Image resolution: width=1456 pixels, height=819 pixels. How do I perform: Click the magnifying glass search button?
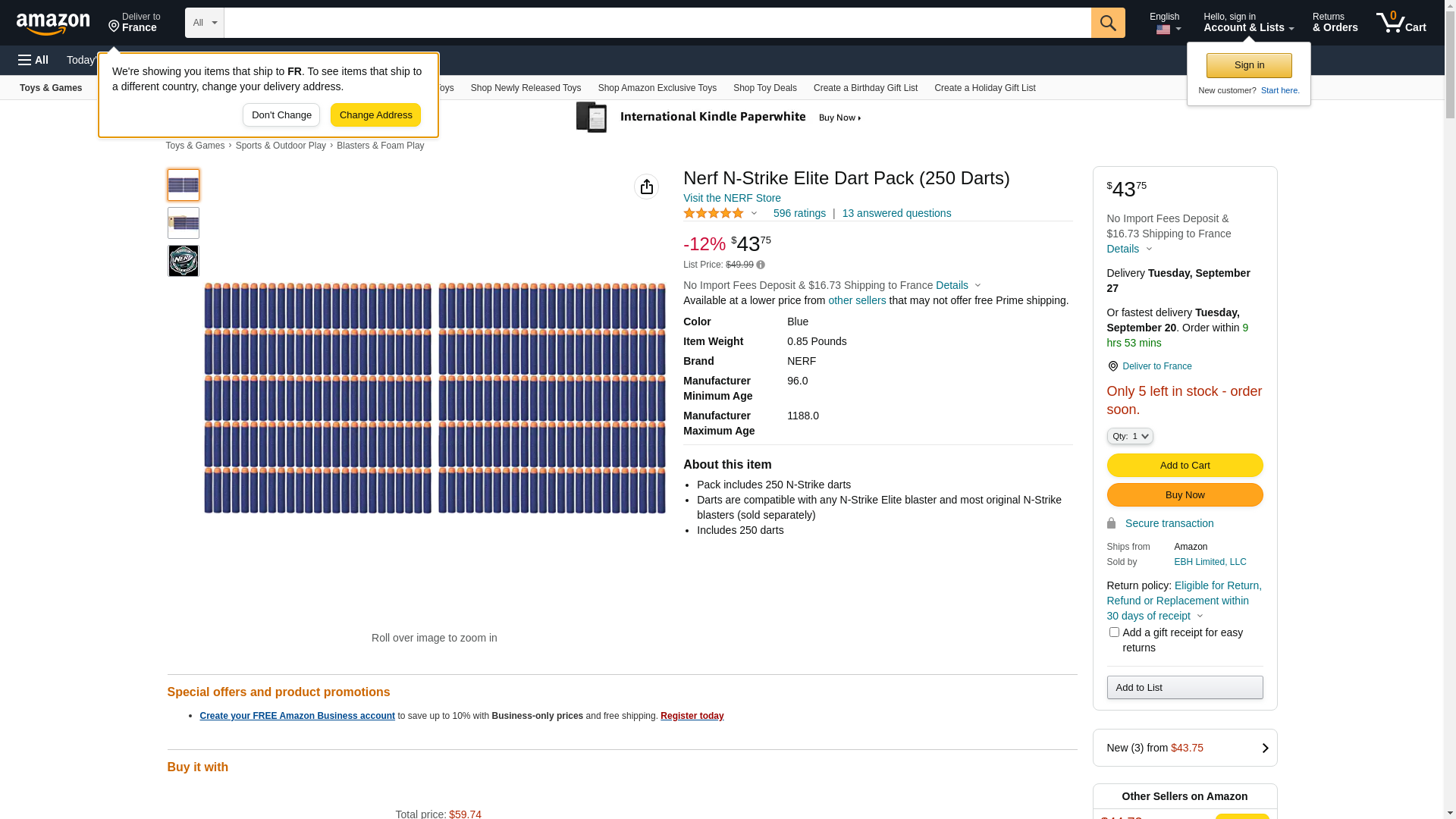[1108, 23]
